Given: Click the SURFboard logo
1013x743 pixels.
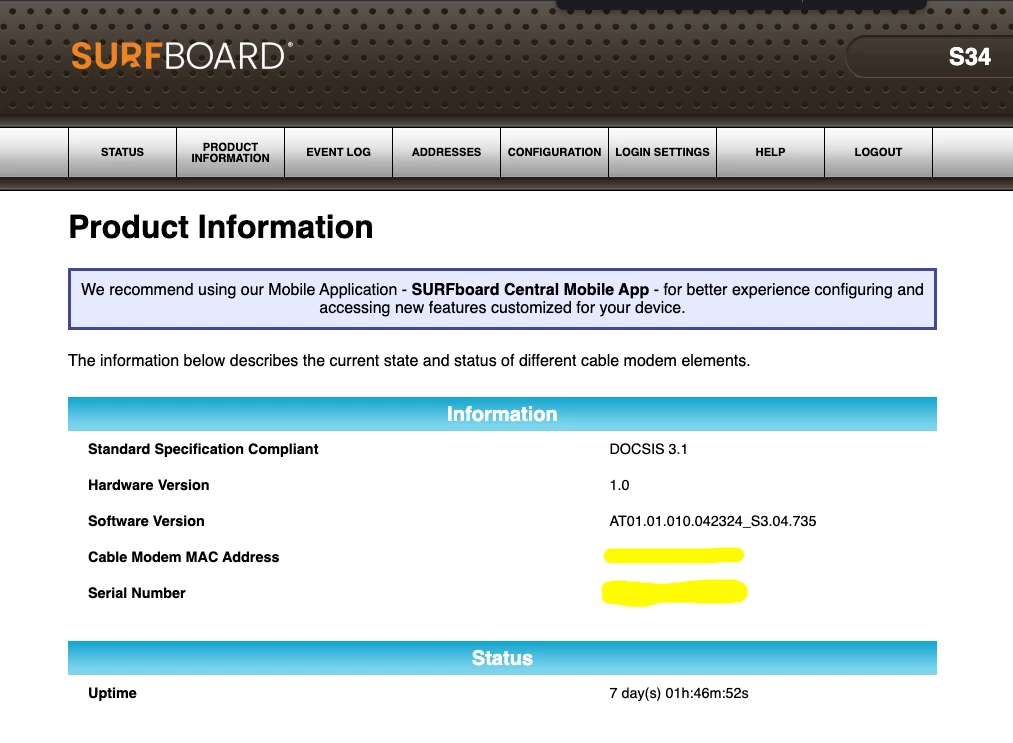Looking at the screenshot, I should pos(182,56).
